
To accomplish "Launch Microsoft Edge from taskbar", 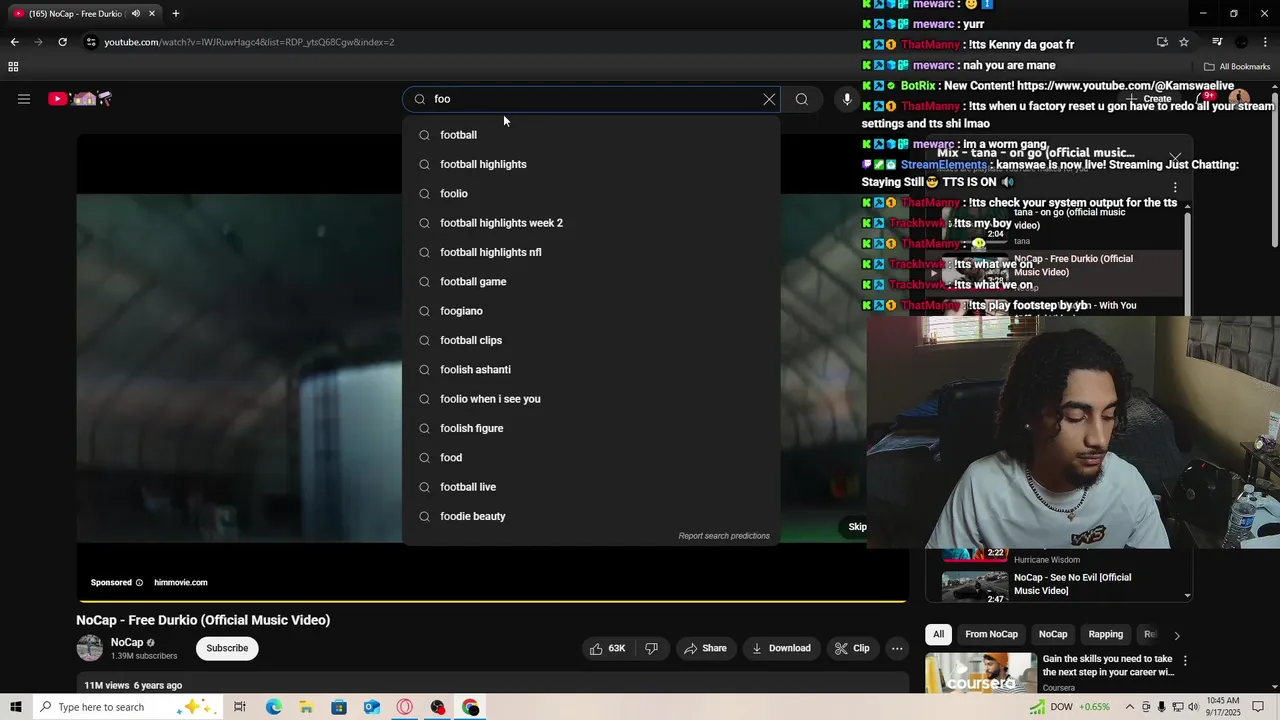I will pyautogui.click(x=273, y=707).
